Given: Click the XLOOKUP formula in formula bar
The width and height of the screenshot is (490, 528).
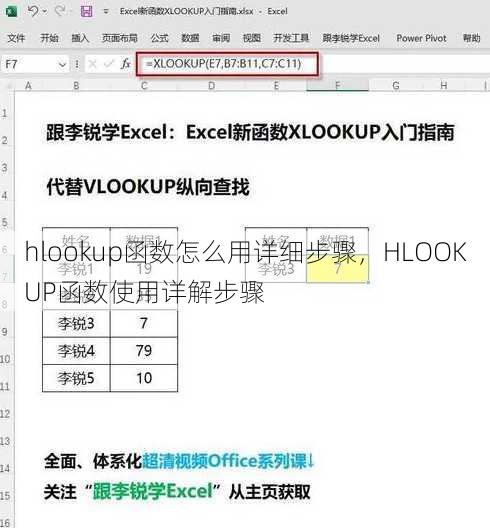Looking at the screenshot, I should [224, 64].
